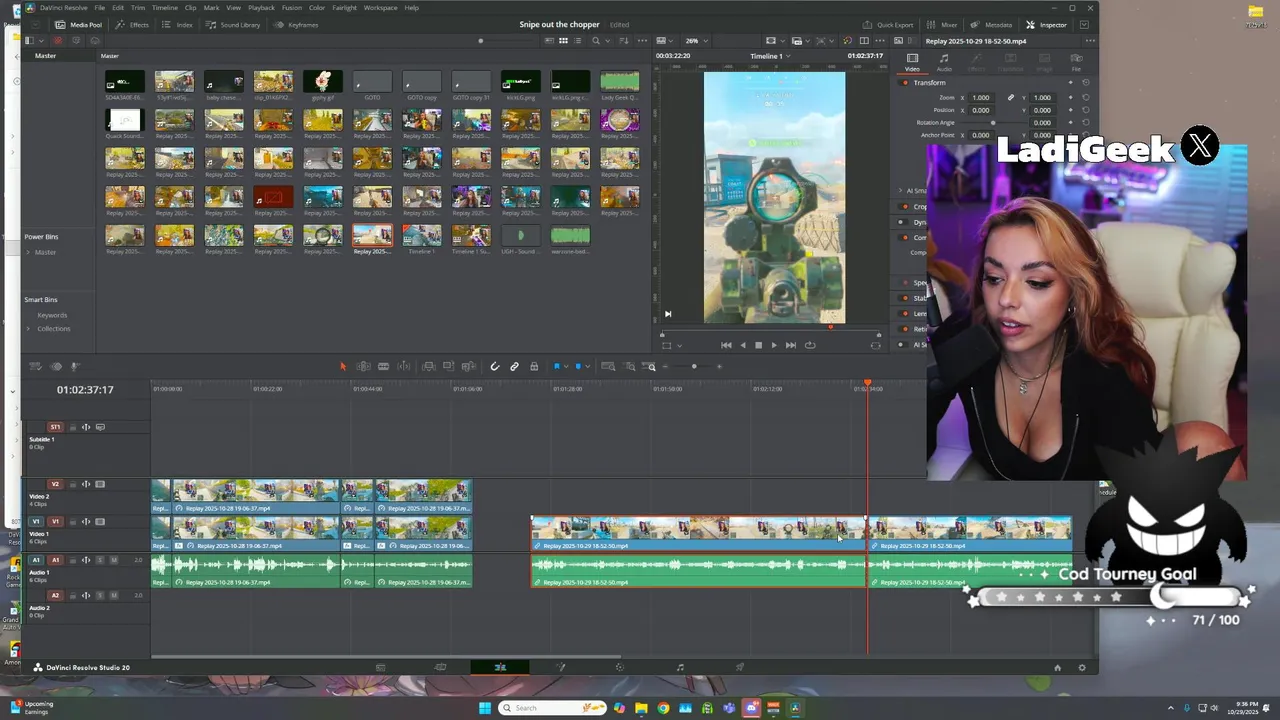This screenshot has height=720, width=1280.
Task: Open flag color dropdown arrow
Action: tap(566, 367)
